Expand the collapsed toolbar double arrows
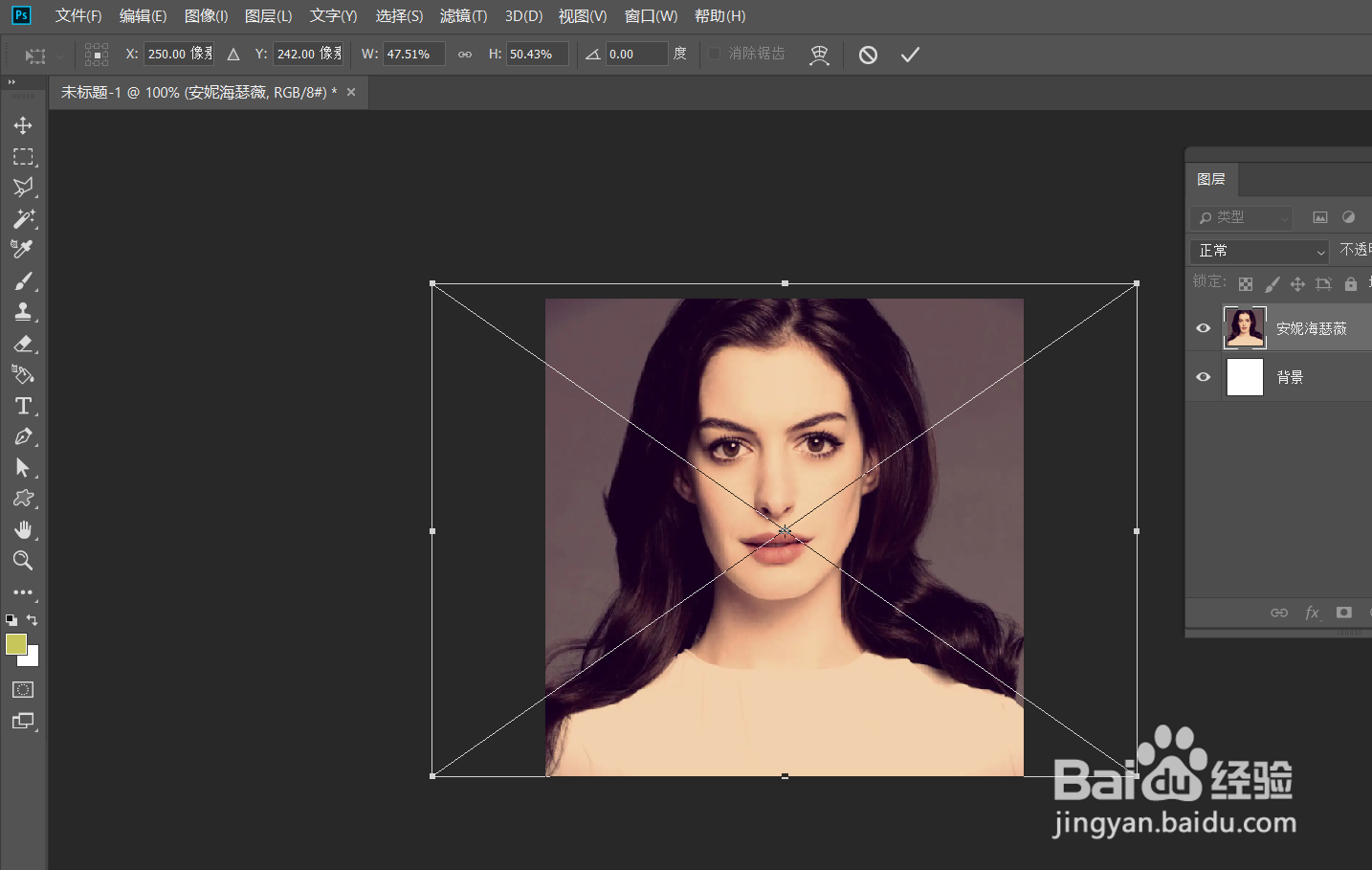Viewport: 1372px width, 870px height. click(11, 82)
